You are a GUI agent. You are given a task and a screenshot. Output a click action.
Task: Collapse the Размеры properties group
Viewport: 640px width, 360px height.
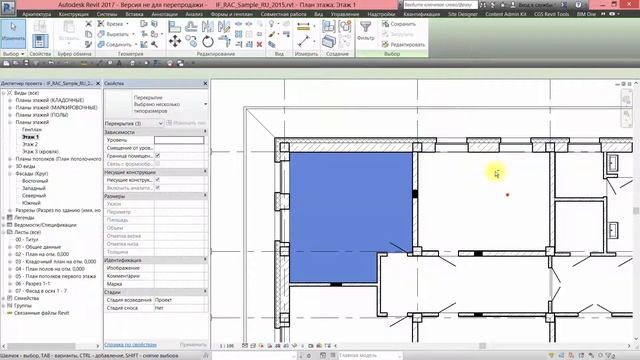tap(205, 196)
